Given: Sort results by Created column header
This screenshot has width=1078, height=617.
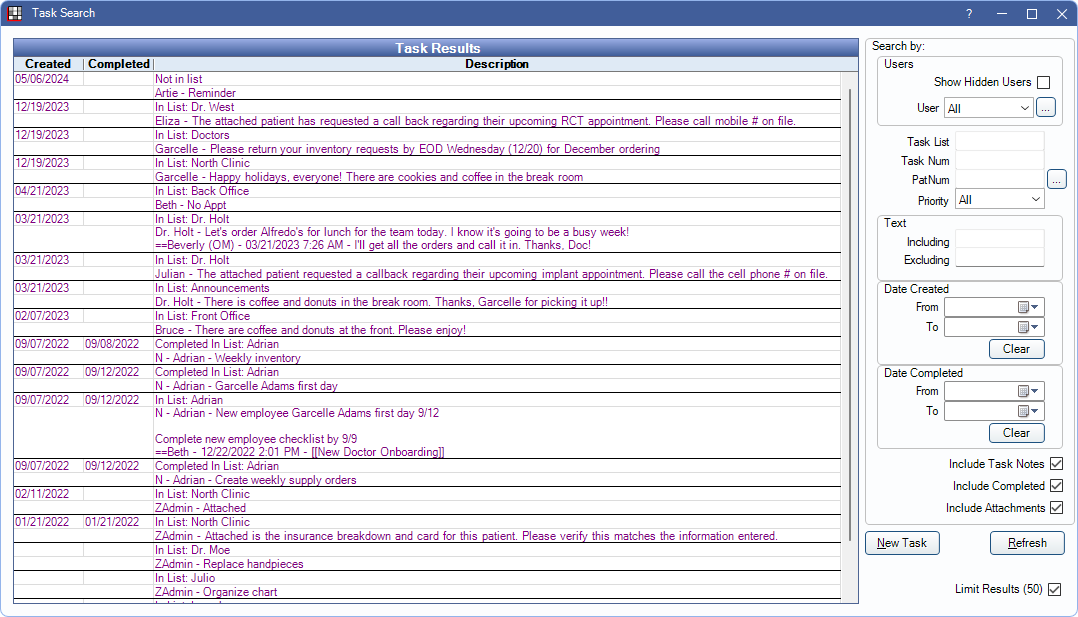Looking at the screenshot, I should [48, 64].
